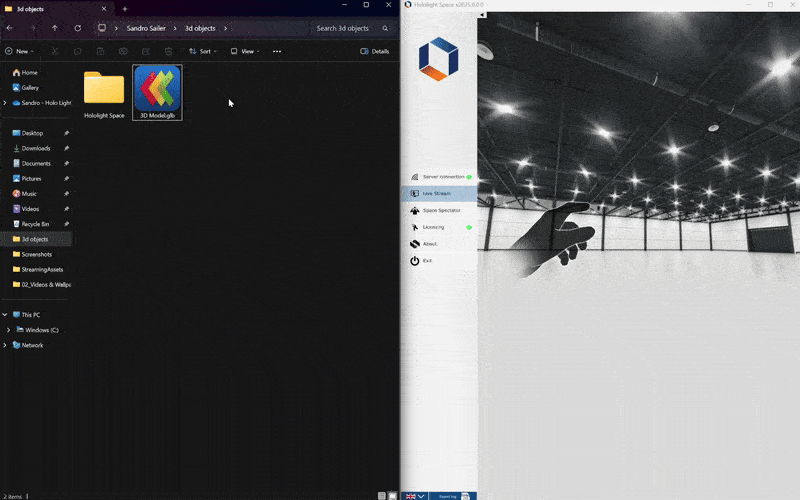This screenshot has width=800, height=500.
Task: Click the Hololight Space cube logo
Action: coord(438,59)
